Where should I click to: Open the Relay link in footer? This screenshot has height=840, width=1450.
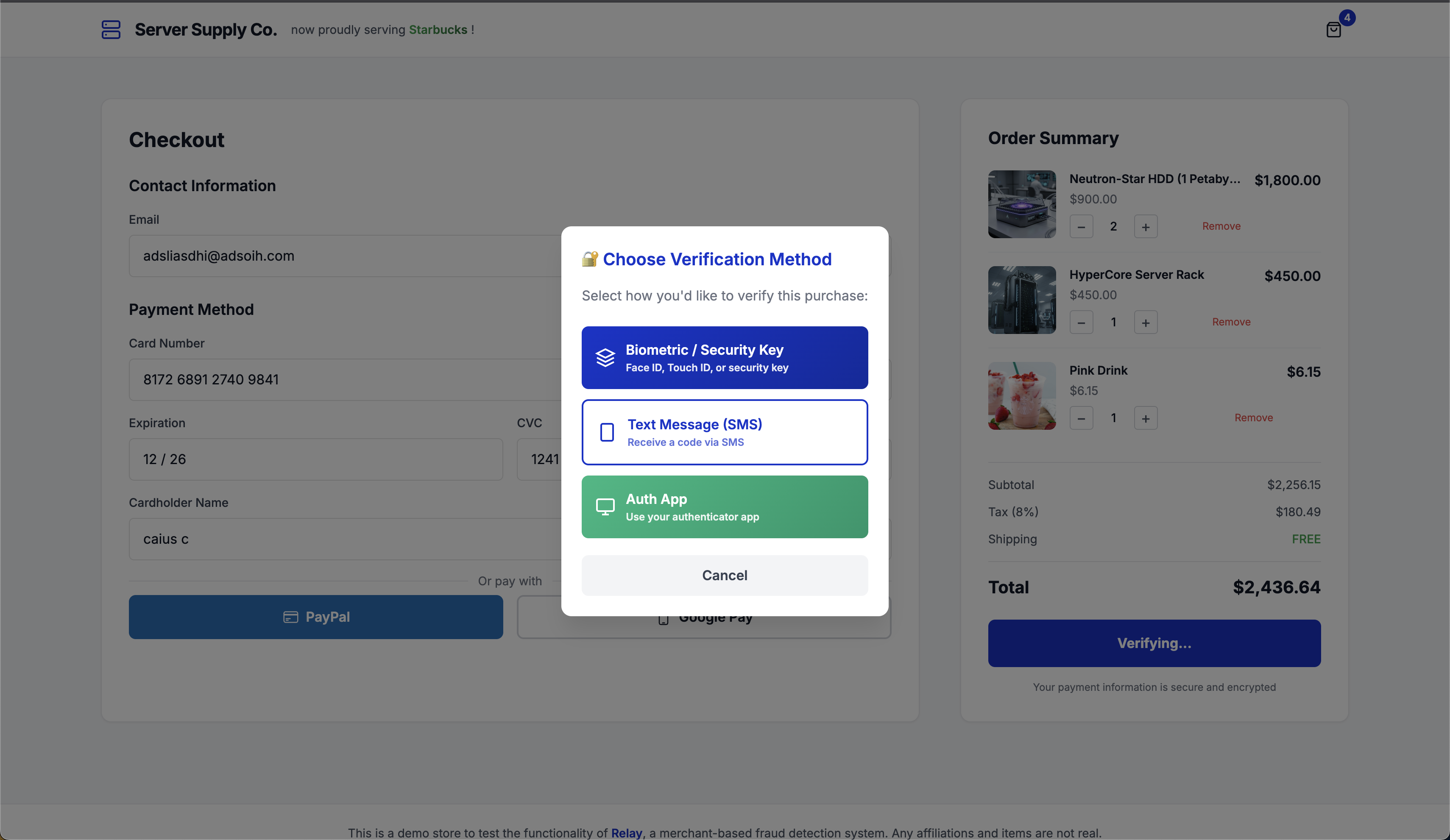(626, 832)
